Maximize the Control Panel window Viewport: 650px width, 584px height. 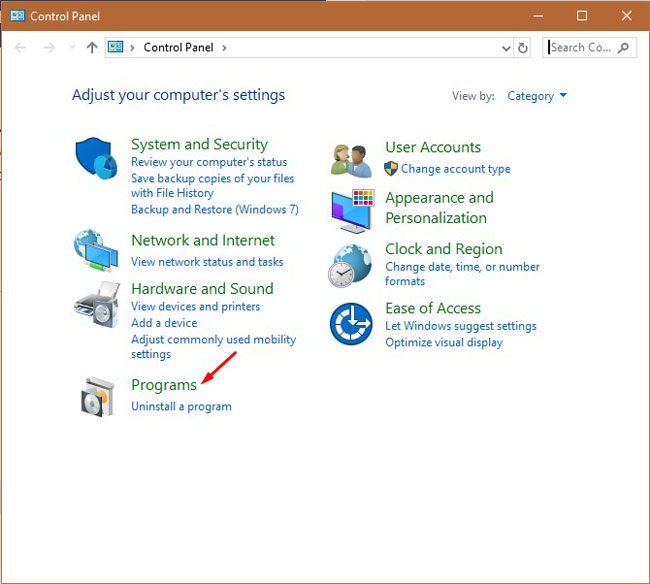coord(582,16)
